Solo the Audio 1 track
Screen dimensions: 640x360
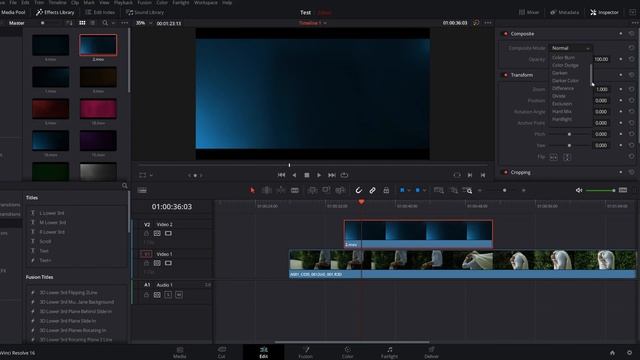point(168,295)
